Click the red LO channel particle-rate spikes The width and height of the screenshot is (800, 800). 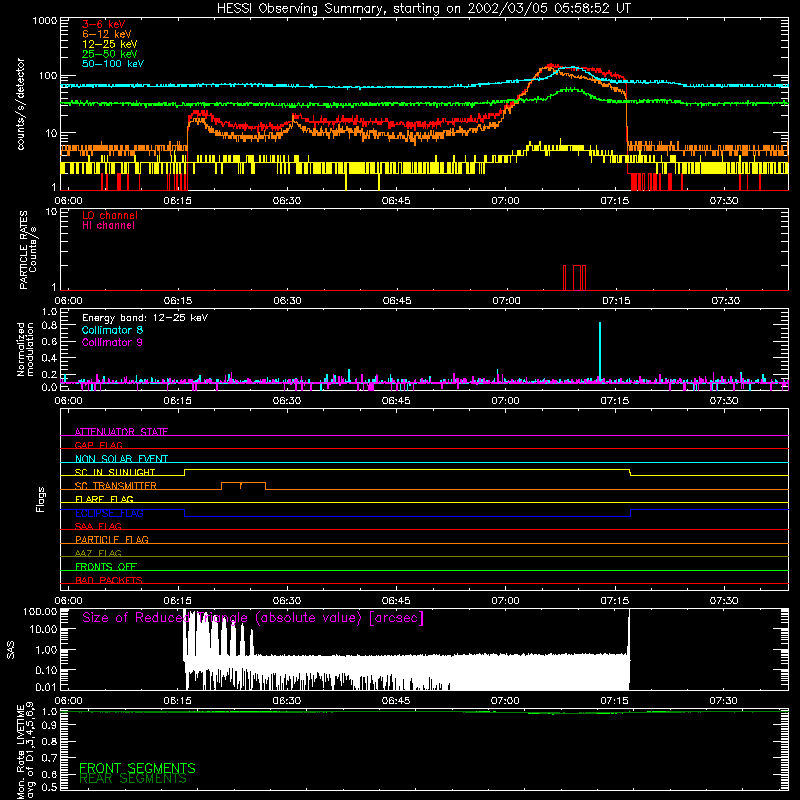coord(574,278)
